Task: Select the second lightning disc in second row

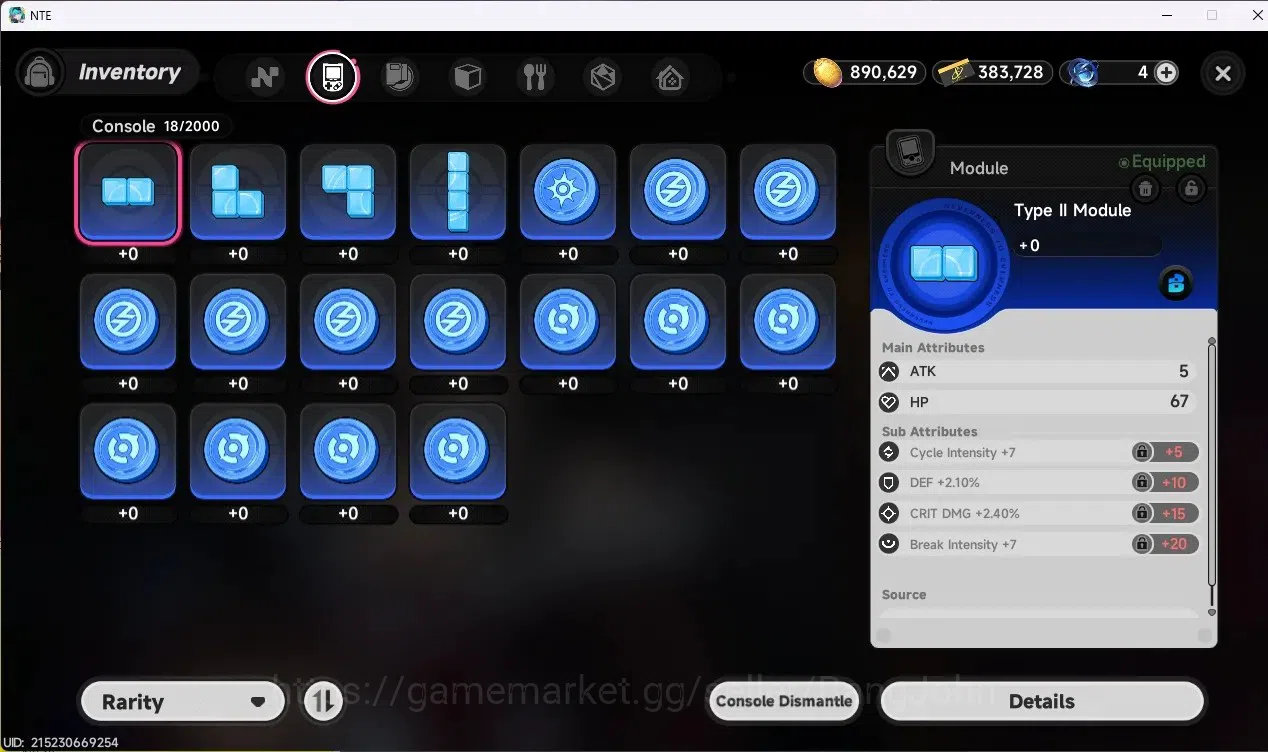Action: pyautogui.click(x=238, y=322)
